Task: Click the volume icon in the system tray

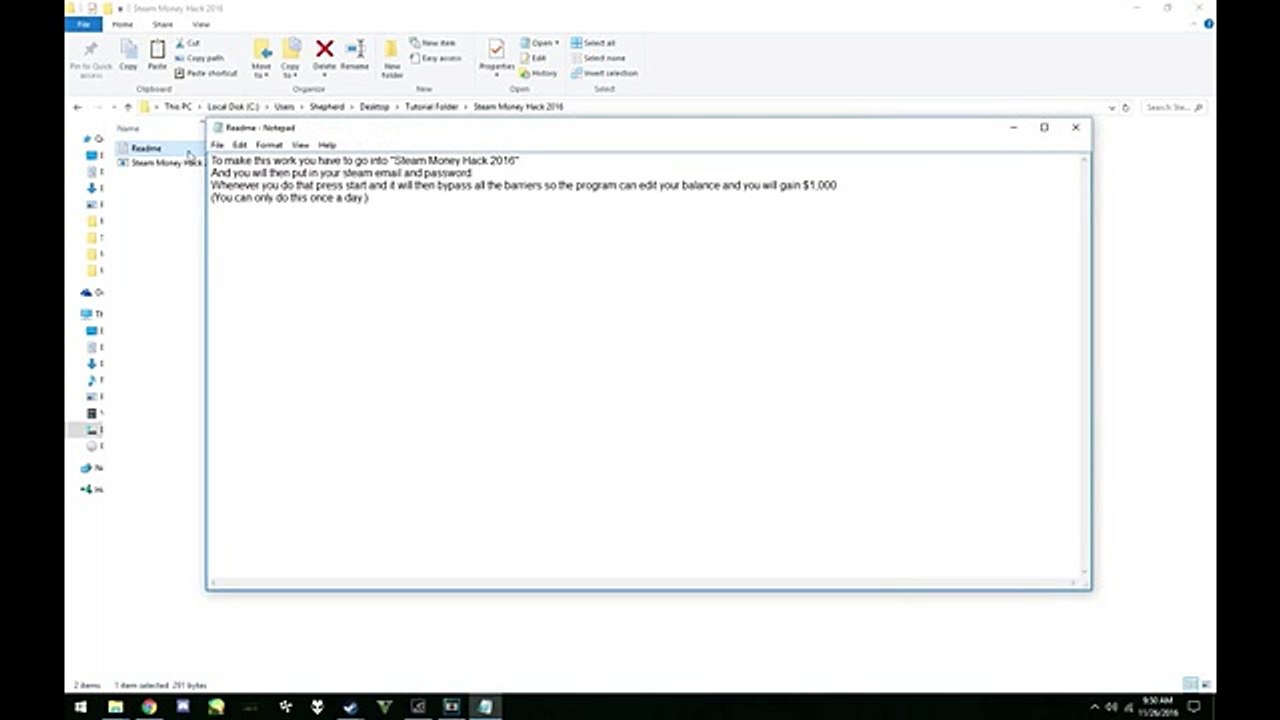Action: pos(1111,707)
